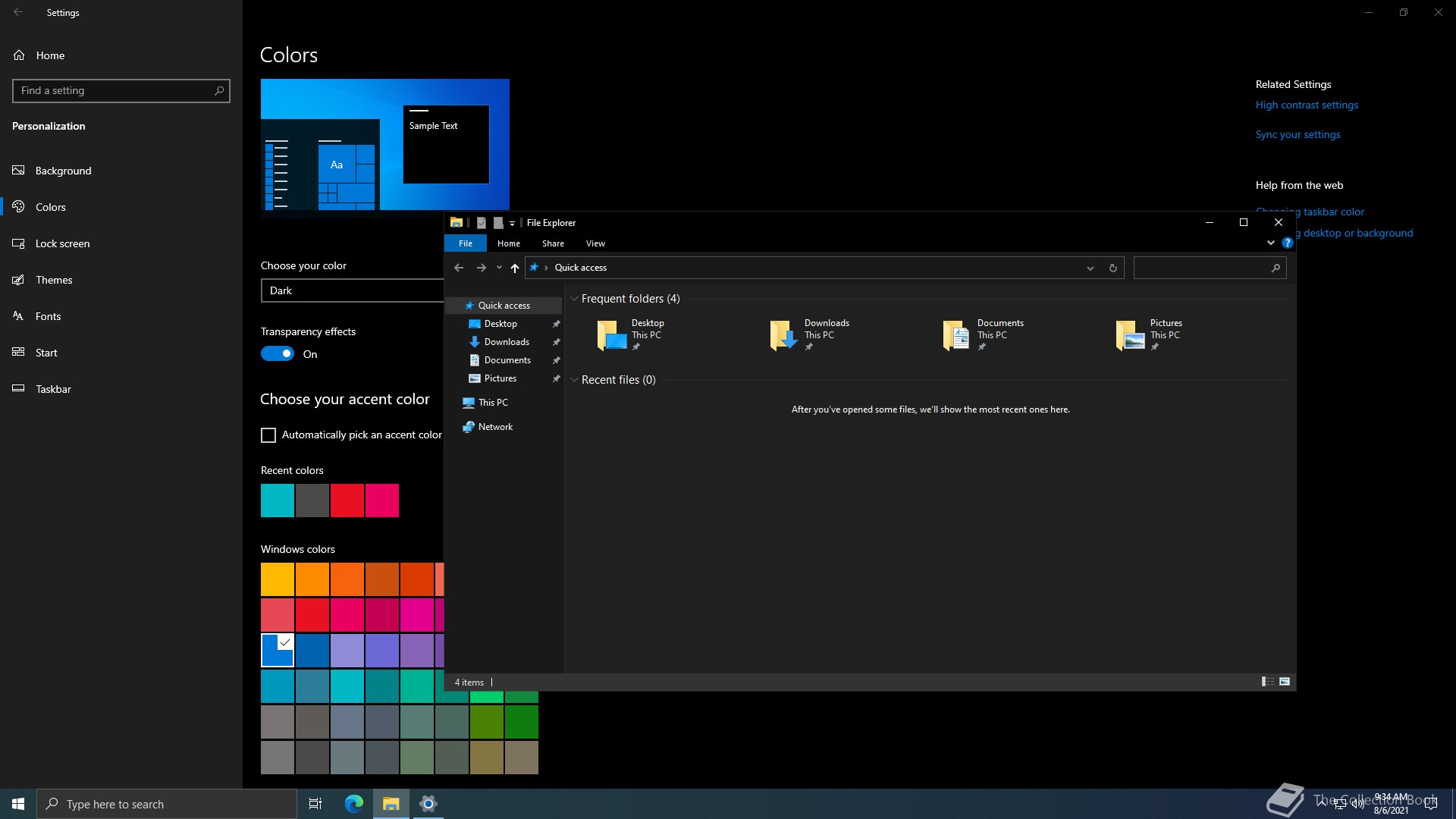This screenshot has height=819, width=1456.
Task: Switch to the Share ribbon tab
Action: click(x=553, y=243)
